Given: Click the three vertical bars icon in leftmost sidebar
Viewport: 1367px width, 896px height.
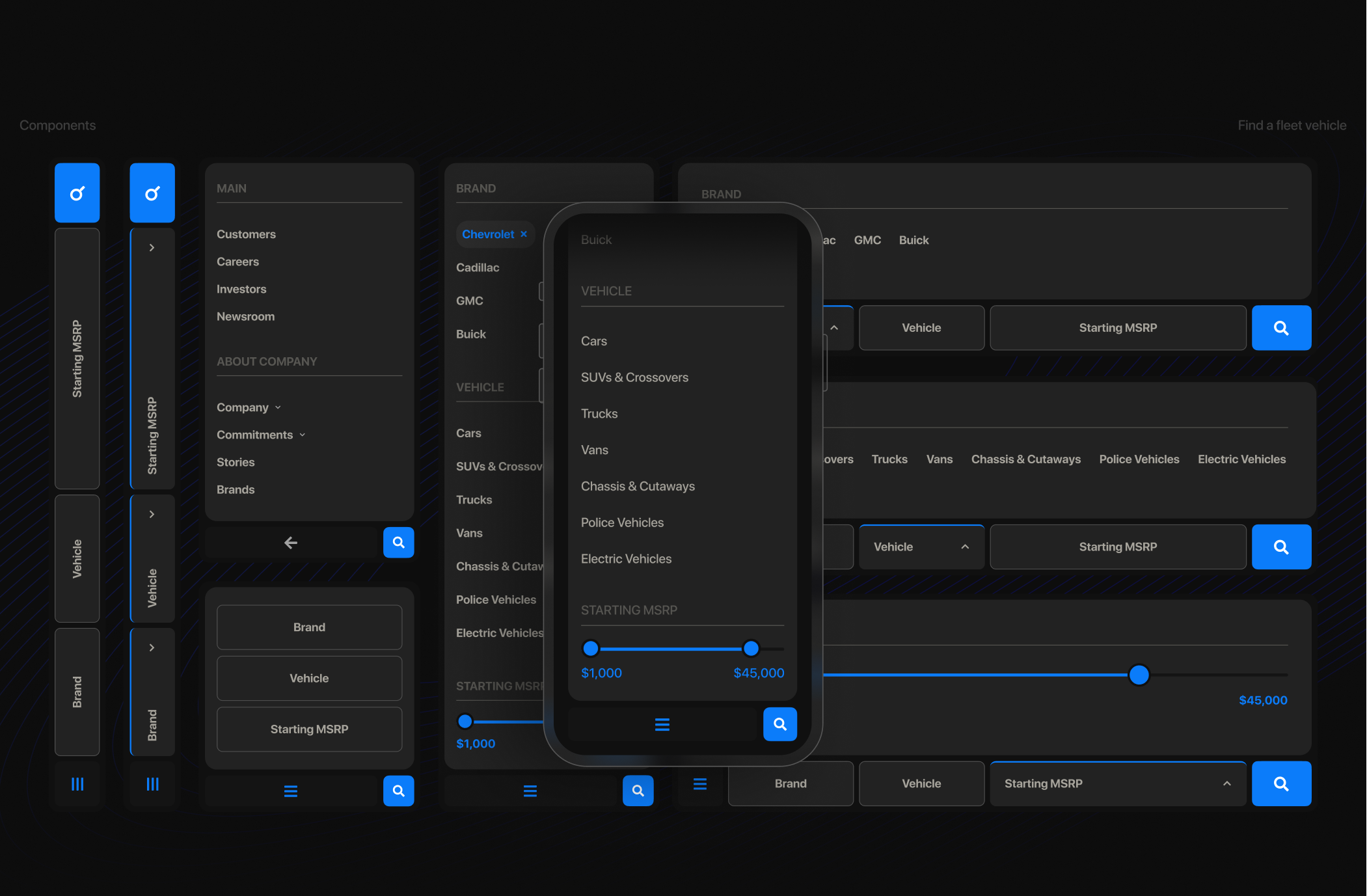Looking at the screenshot, I should click(77, 784).
